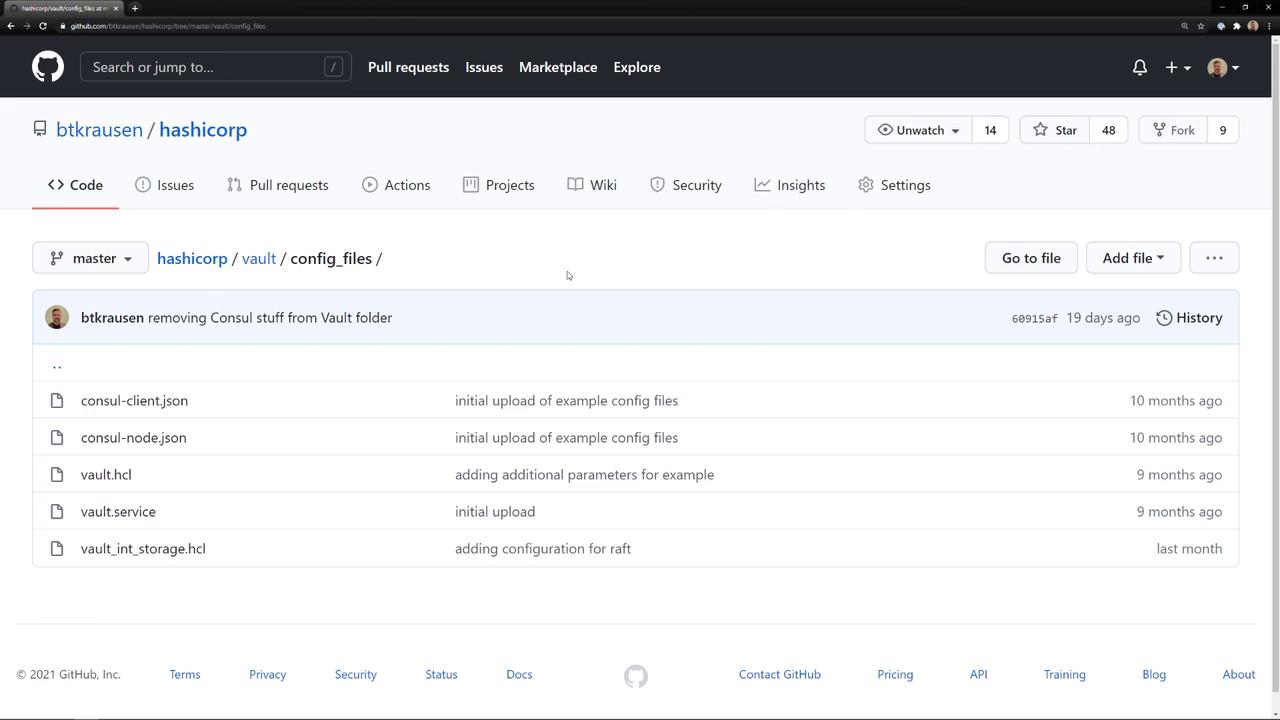Navigate to parent directory via double dots
1280x720 pixels.
[57, 364]
